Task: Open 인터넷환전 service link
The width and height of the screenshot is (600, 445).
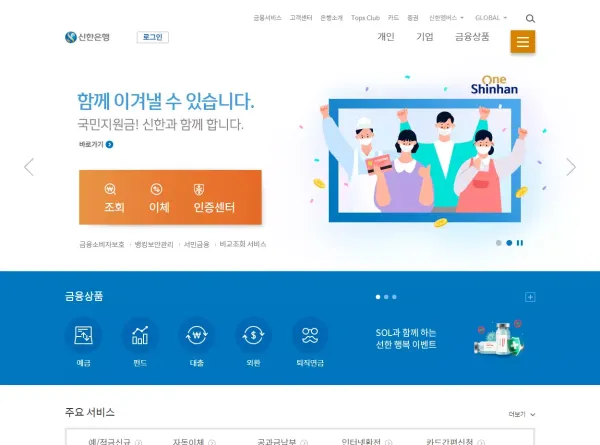Action: coord(367,442)
